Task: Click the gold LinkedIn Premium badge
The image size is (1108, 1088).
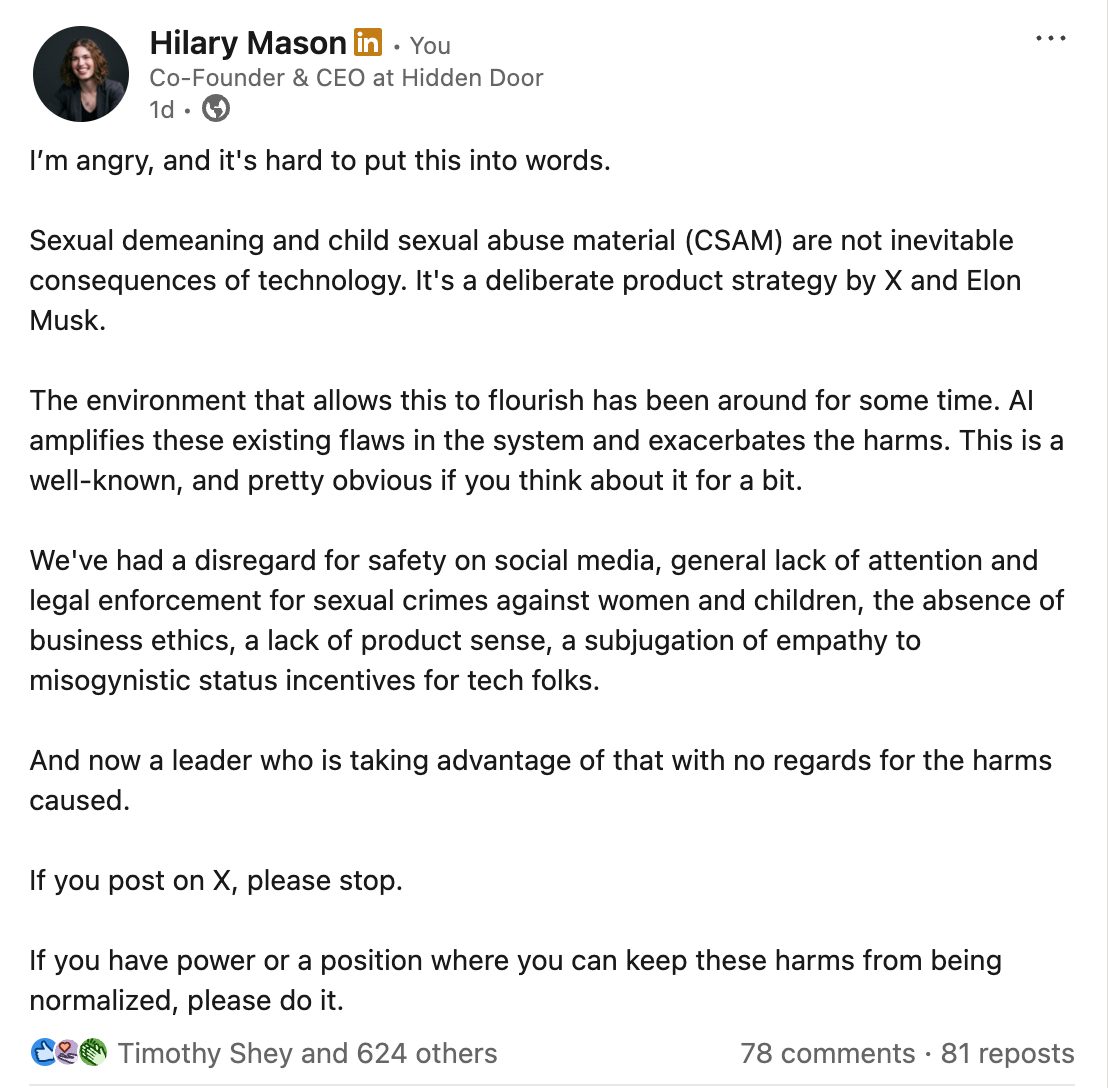Action: (368, 43)
